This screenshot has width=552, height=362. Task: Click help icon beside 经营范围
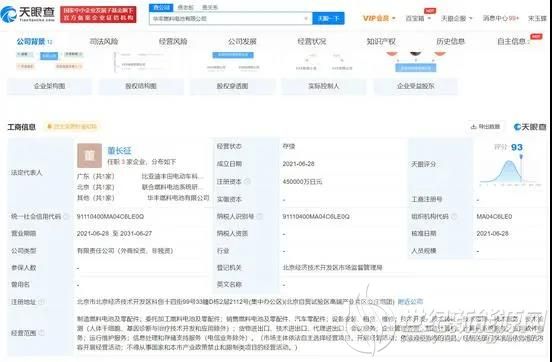(x=41, y=333)
